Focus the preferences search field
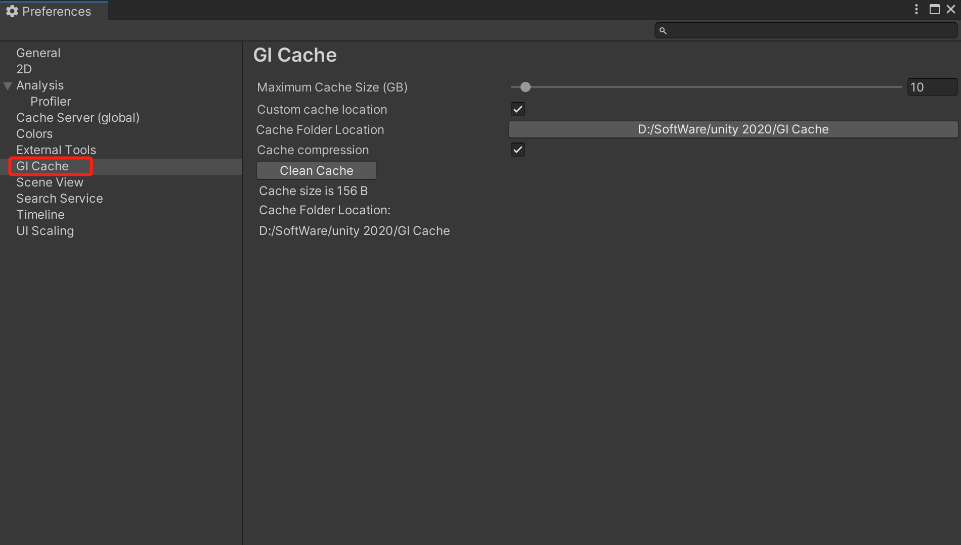Viewport: 961px width, 545px height. 806,30
